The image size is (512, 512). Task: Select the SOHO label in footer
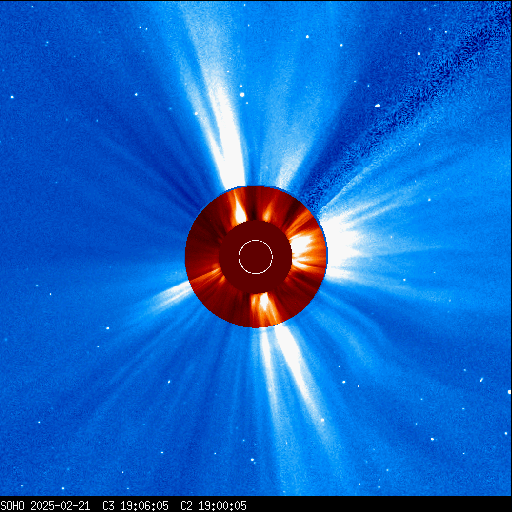(x=12, y=506)
